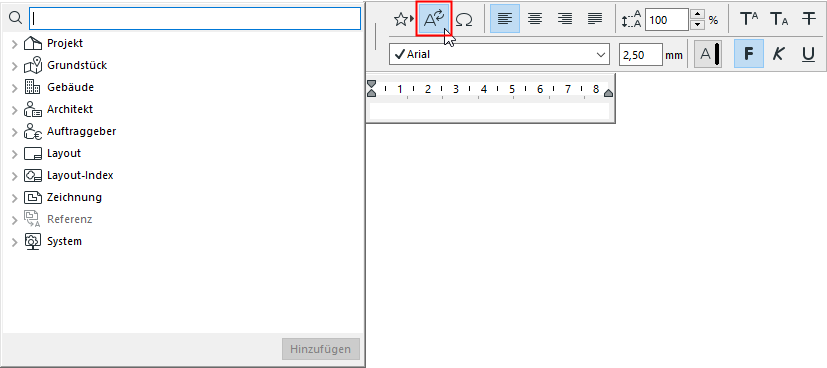Expand the Zeichnung category
The width and height of the screenshot is (827, 368).
[x=14, y=198]
